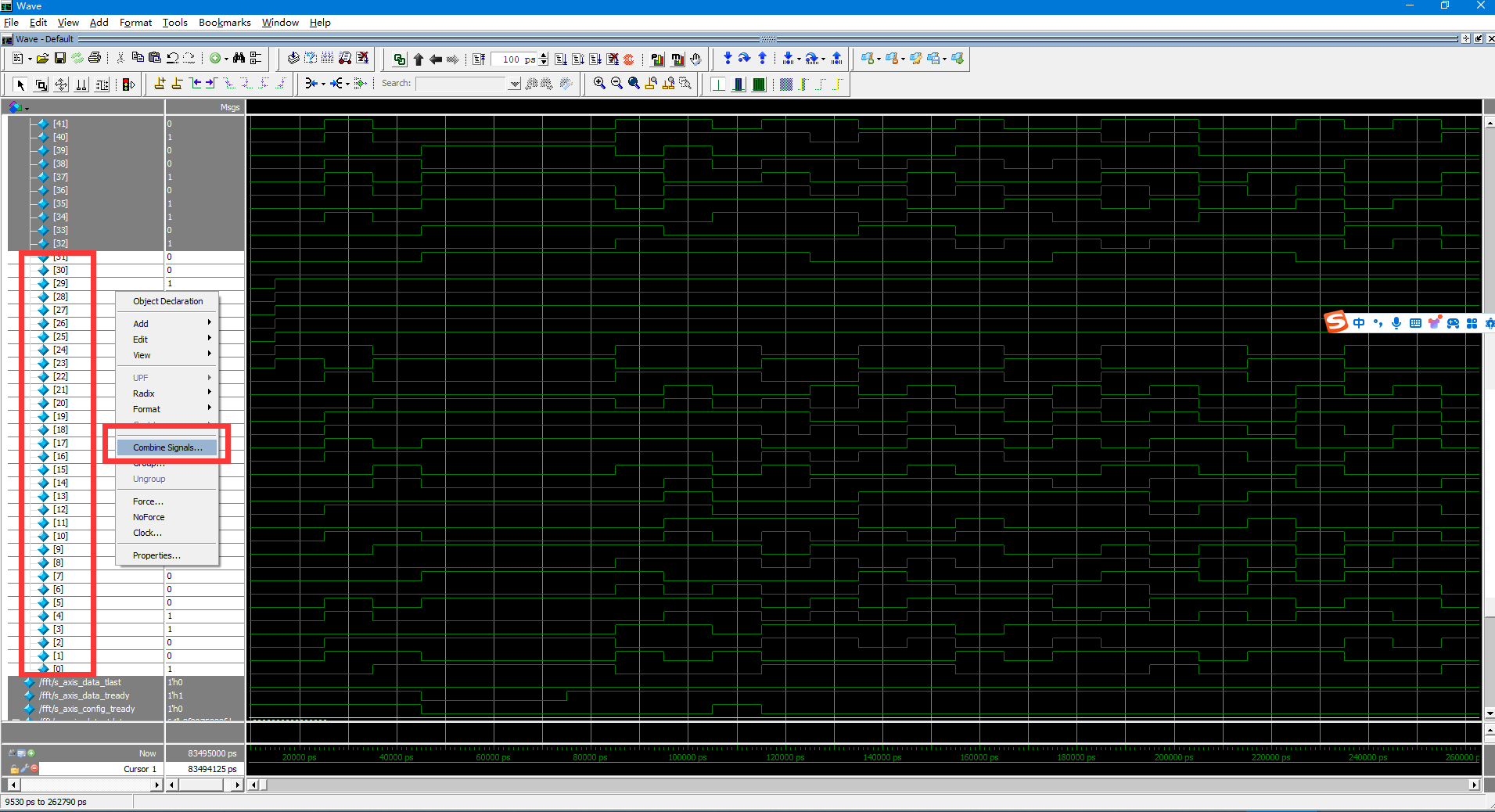Click the Paste clipboard icon

tap(155, 59)
